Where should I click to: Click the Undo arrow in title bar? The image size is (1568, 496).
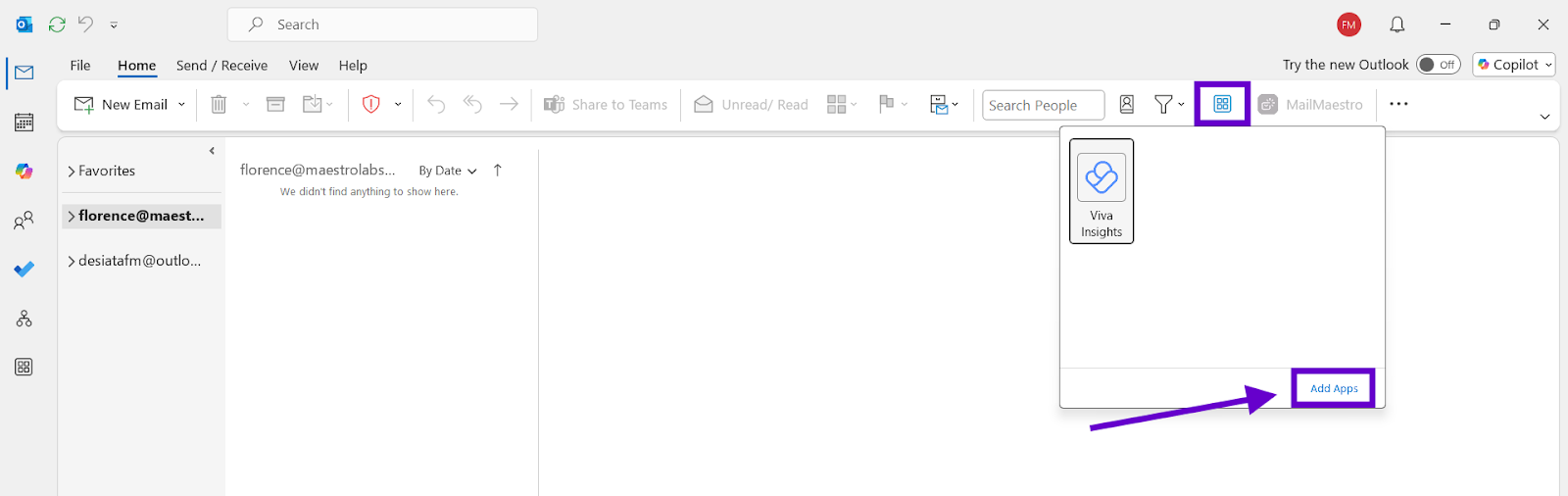click(x=86, y=25)
